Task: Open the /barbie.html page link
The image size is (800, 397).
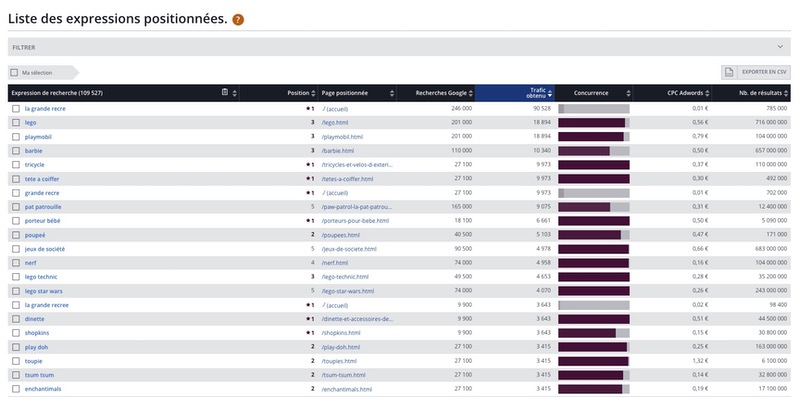Action: [338, 151]
